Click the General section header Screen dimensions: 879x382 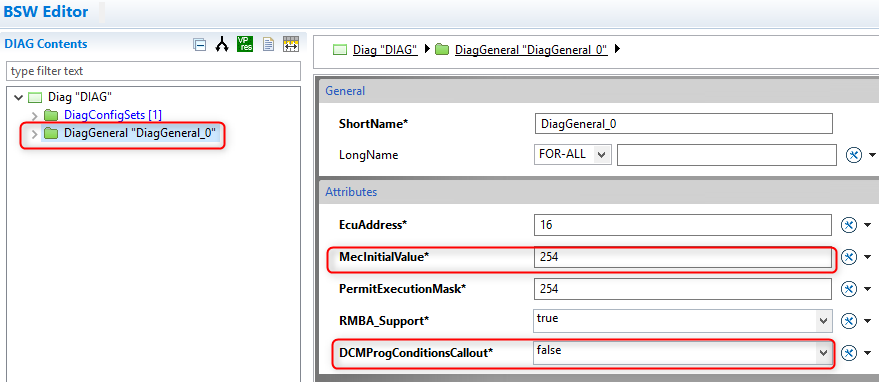click(599, 91)
